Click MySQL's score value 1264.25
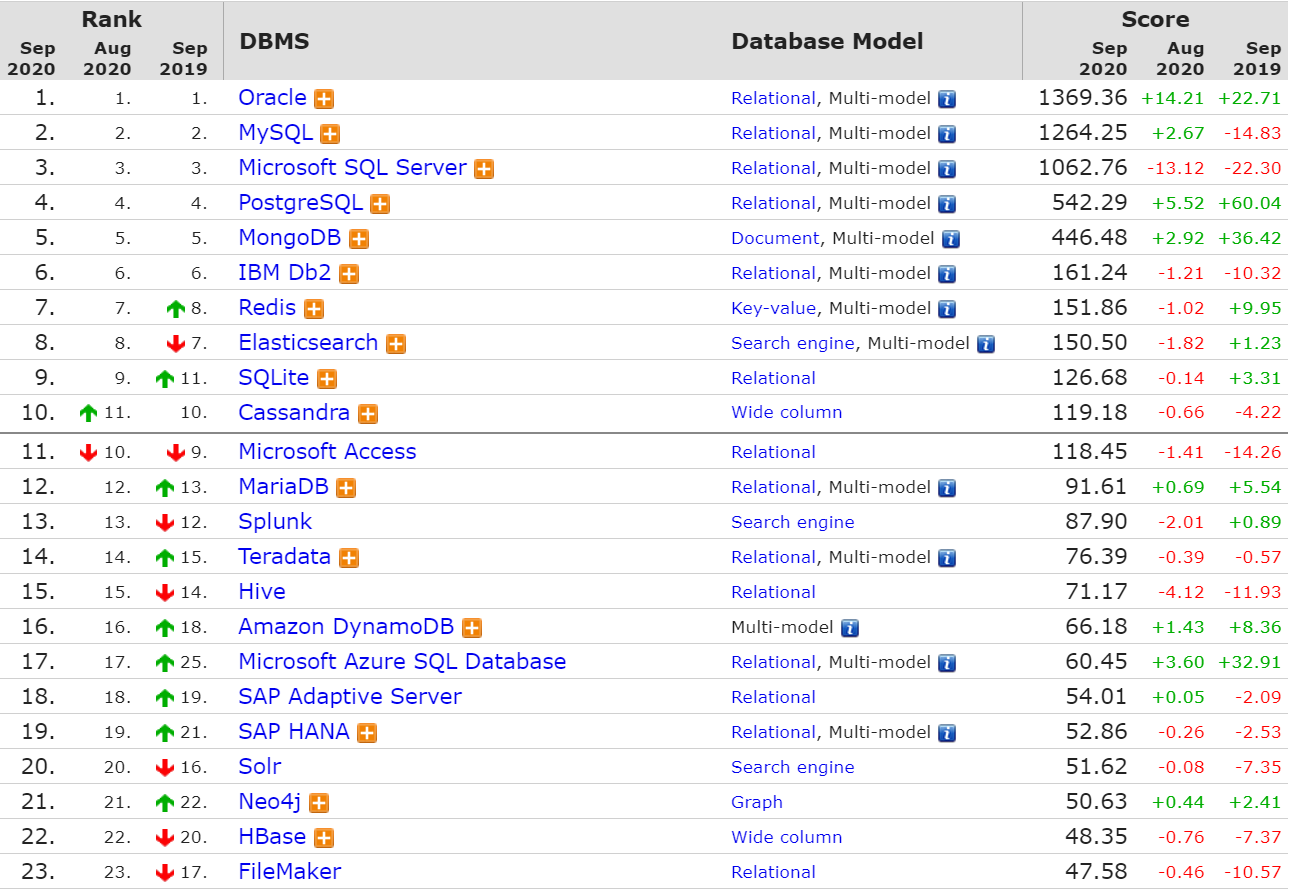1289x889 pixels. coord(1083,133)
